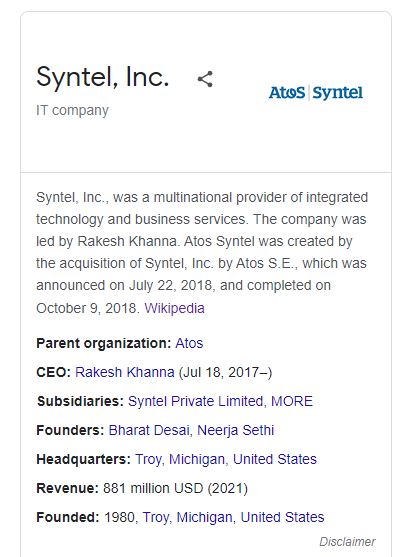Open the Rakesh Khanna CEO link

125,372
